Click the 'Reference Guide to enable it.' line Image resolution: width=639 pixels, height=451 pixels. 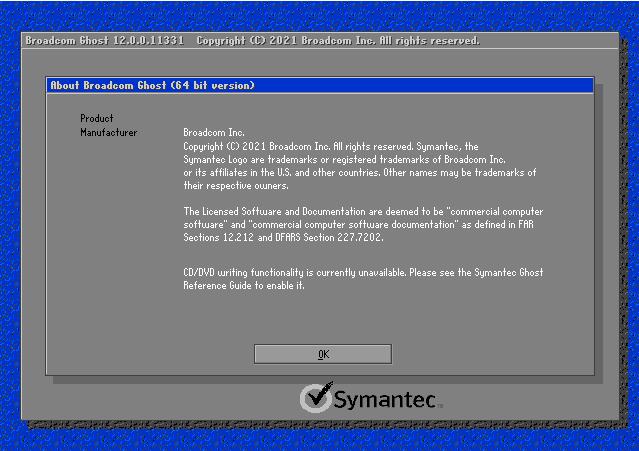point(244,285)
